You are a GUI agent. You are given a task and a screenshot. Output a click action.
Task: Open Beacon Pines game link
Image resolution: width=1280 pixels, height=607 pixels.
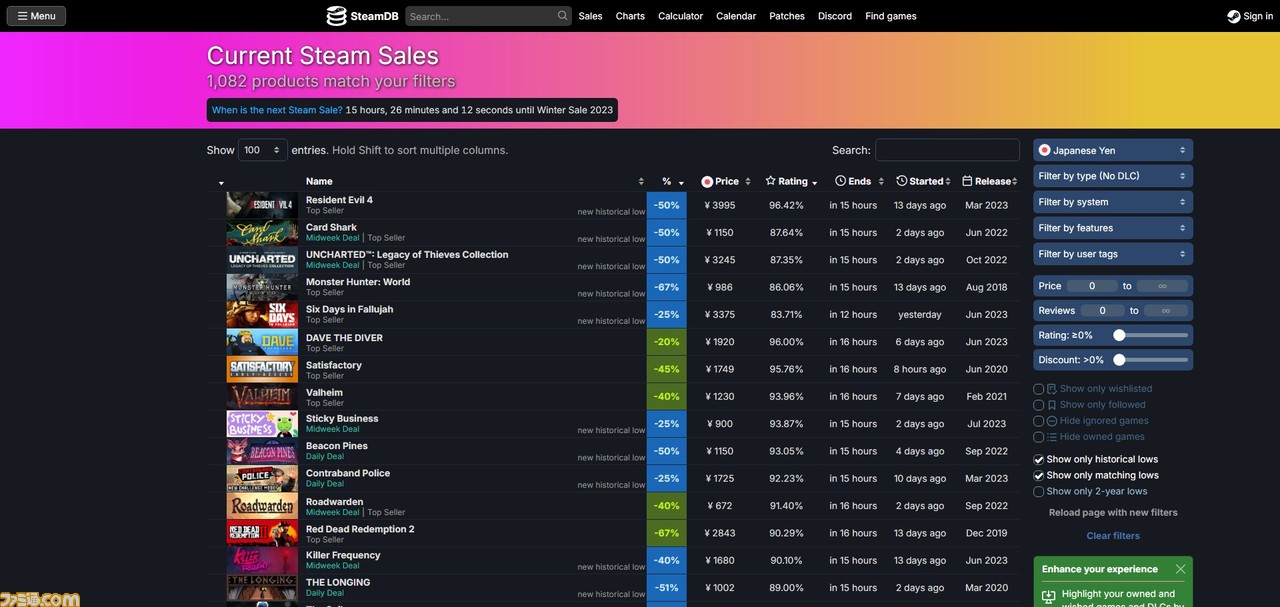[336, 446]
